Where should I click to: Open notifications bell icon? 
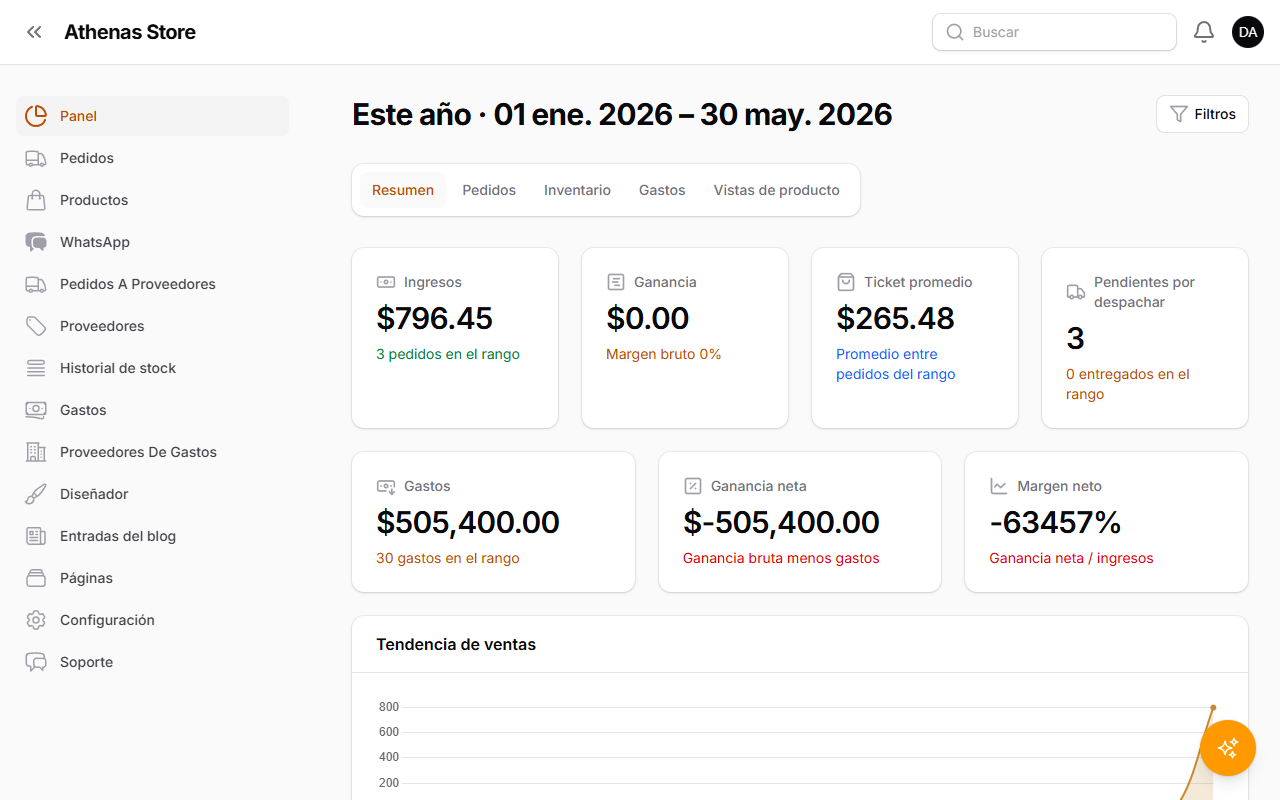tap(1204, 32)
